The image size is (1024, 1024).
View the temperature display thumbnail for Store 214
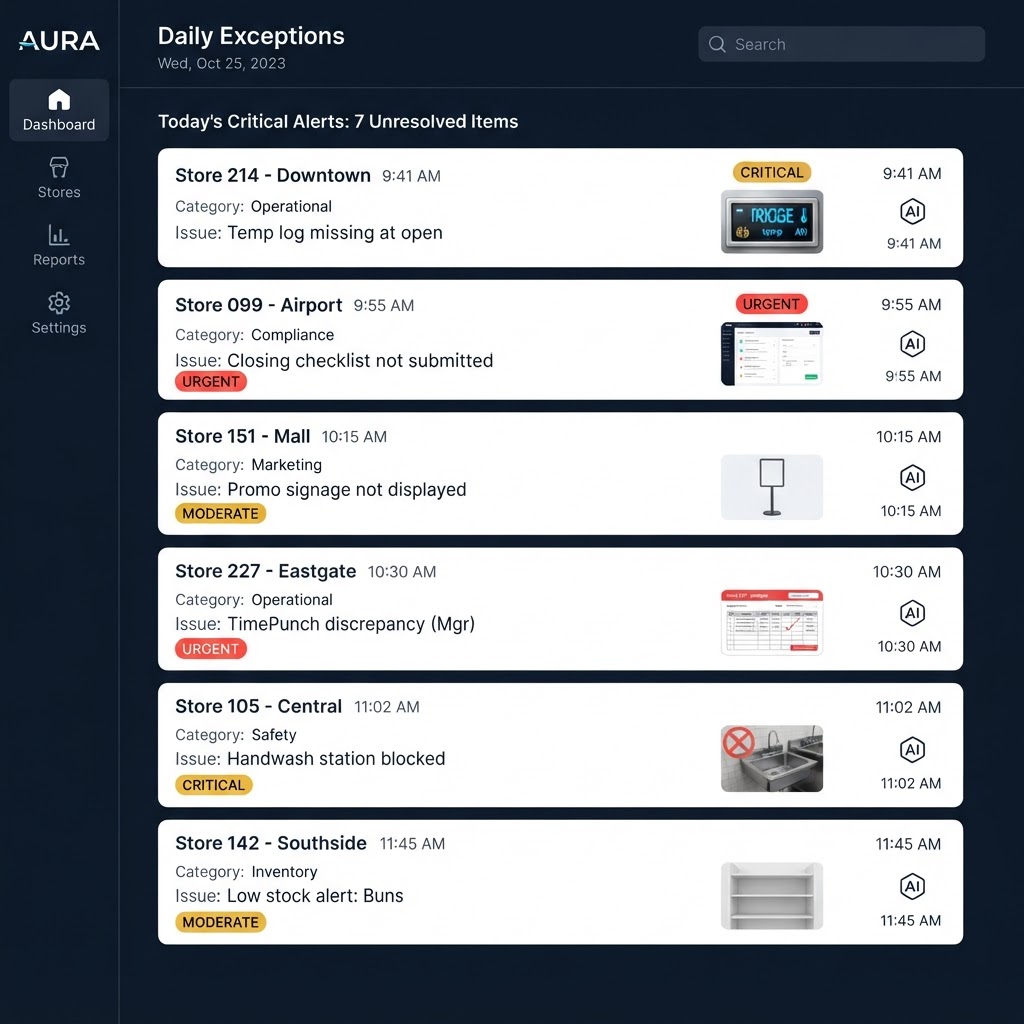pos(772,221)
